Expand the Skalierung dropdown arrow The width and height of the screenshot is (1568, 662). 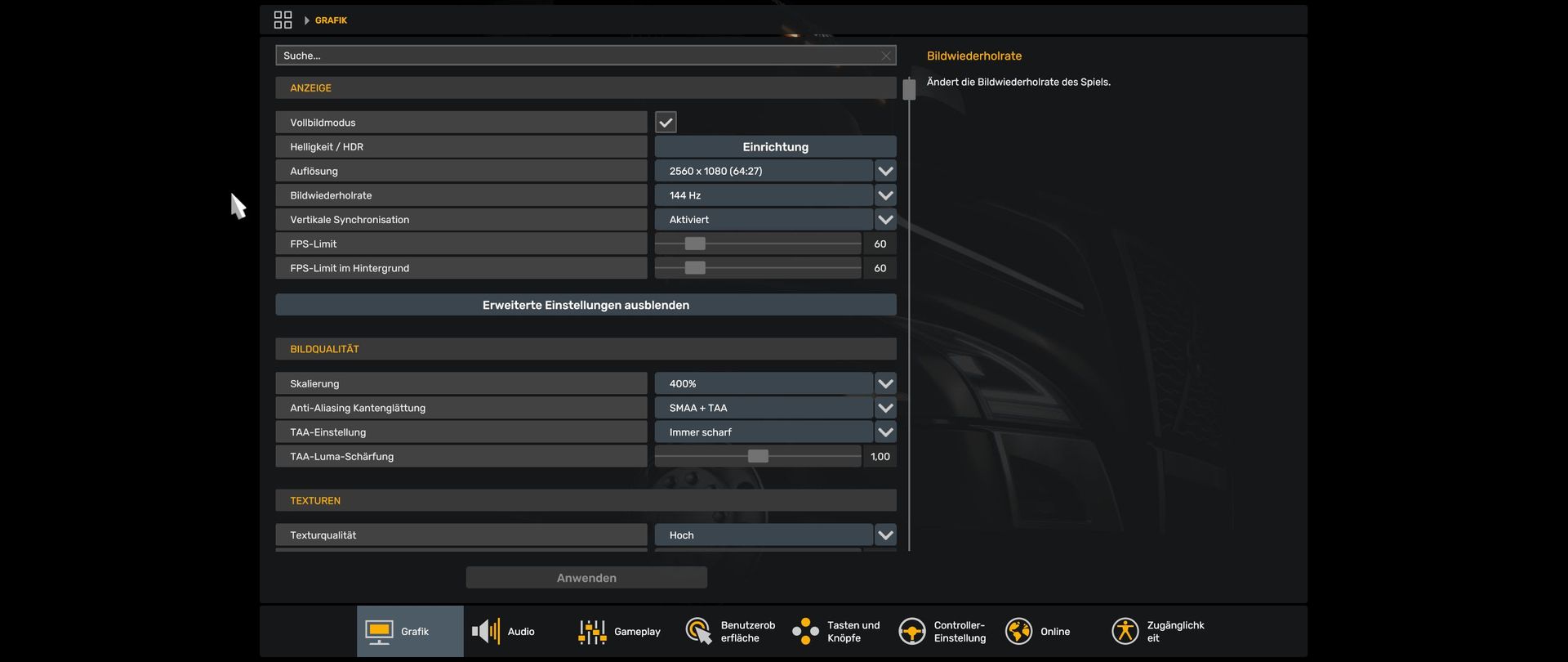885,383
